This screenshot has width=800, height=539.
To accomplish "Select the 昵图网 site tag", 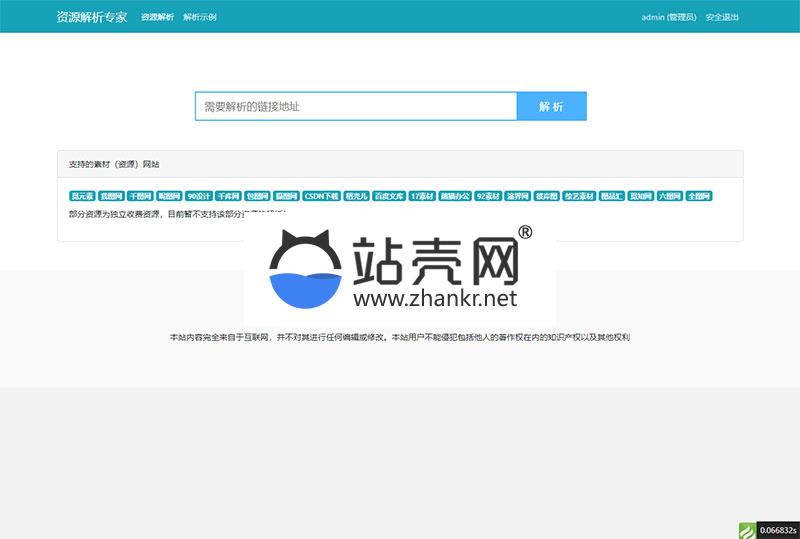I will click(169, 196).
